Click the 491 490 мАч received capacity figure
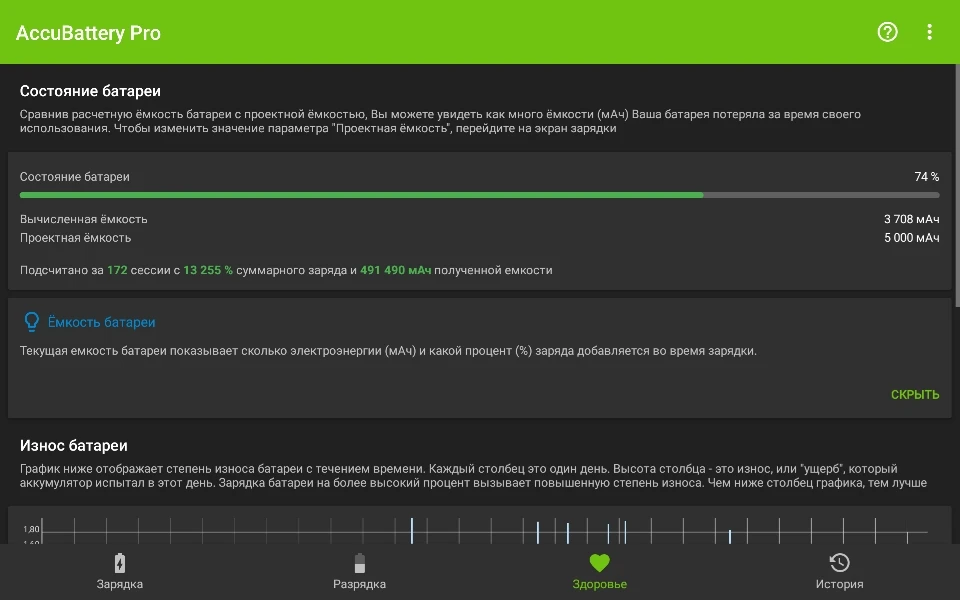The image size is (960, 600). tap(396, 270)
